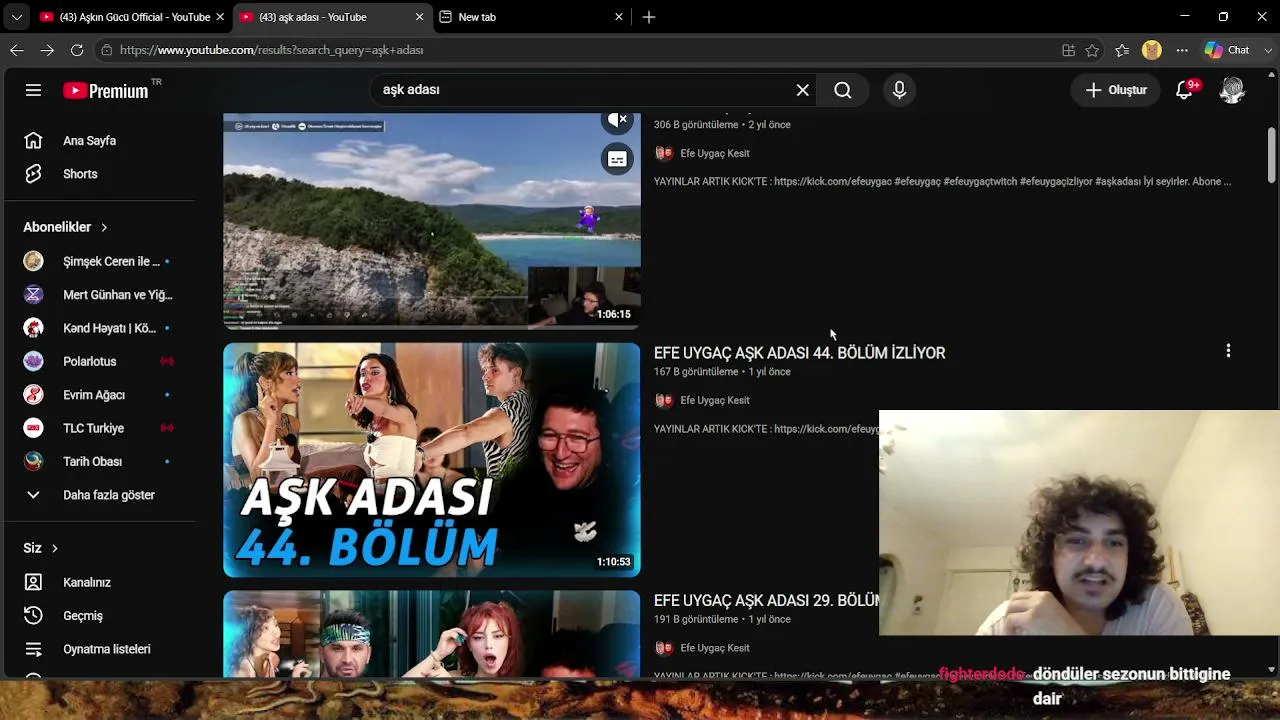1280x720 pixels.
Task: Open the YouTube account avatar menu
Action: (x=1232, y=90)
